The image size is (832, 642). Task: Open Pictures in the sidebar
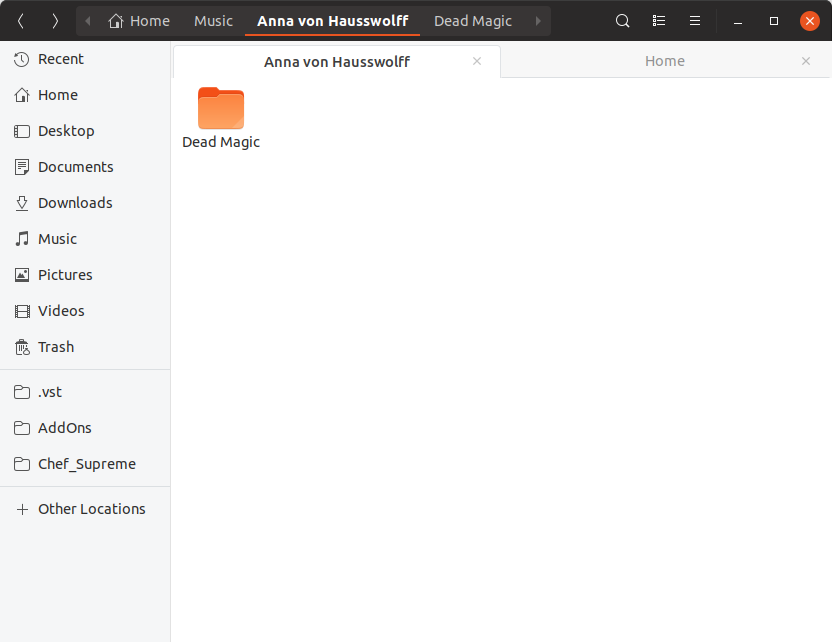click(85, 275)
